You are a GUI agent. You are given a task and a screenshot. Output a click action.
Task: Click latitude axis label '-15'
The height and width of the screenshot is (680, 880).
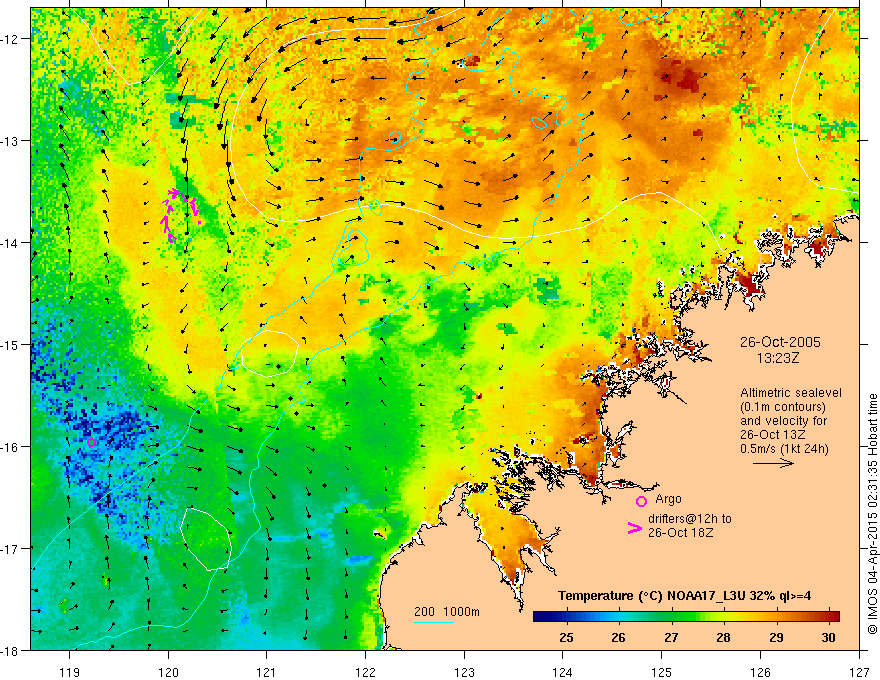tap(10, 344)
